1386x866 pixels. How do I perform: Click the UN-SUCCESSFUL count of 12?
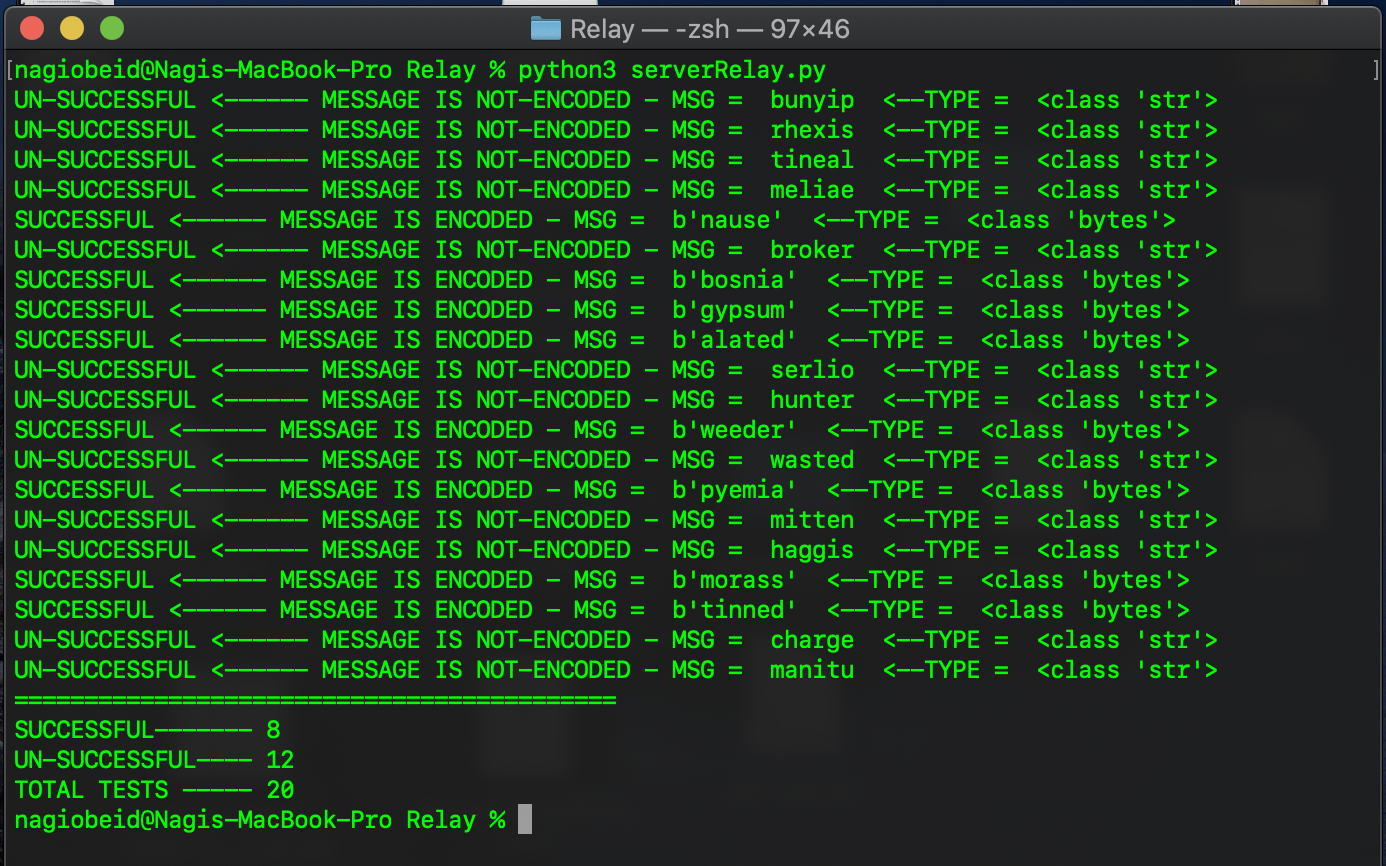(280, 760)
